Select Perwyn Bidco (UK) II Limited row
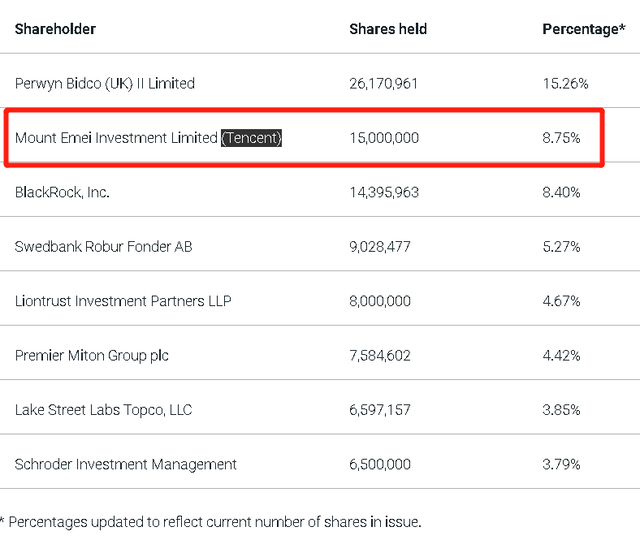 105,84
